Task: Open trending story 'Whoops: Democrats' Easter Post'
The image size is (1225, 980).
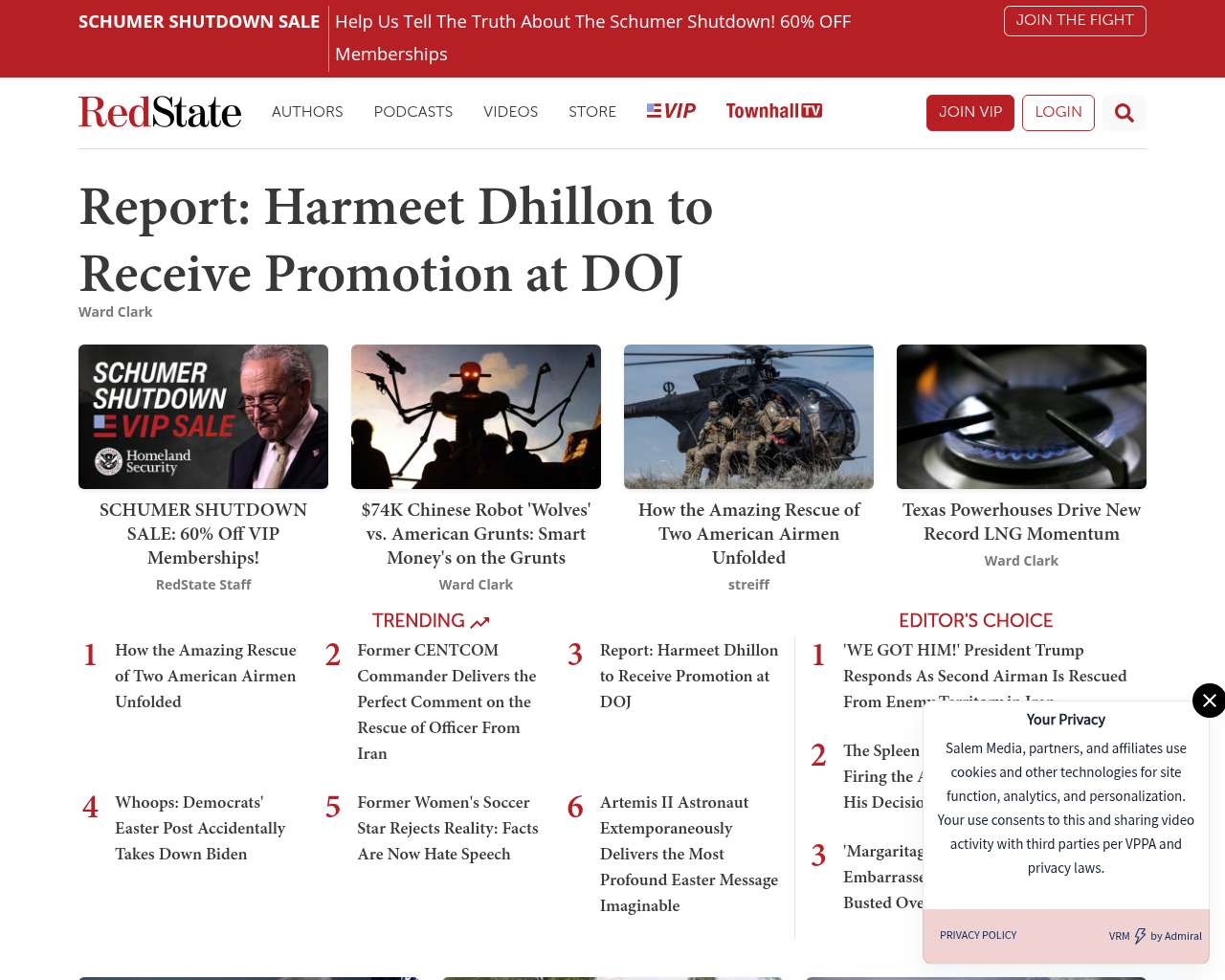Action: pos(200,828)
